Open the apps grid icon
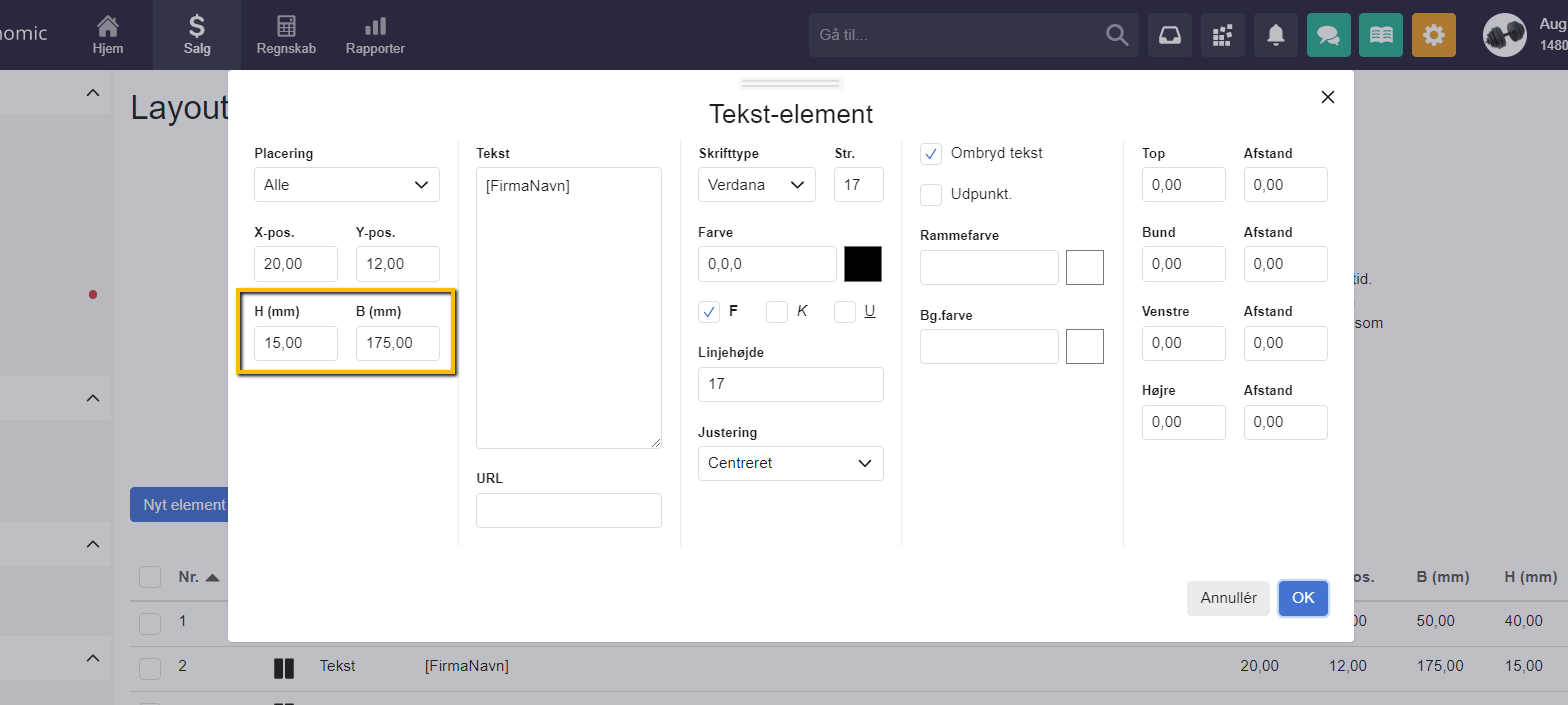The image size is (1568, 705). pyautogui.click(x=1222, y=35)
